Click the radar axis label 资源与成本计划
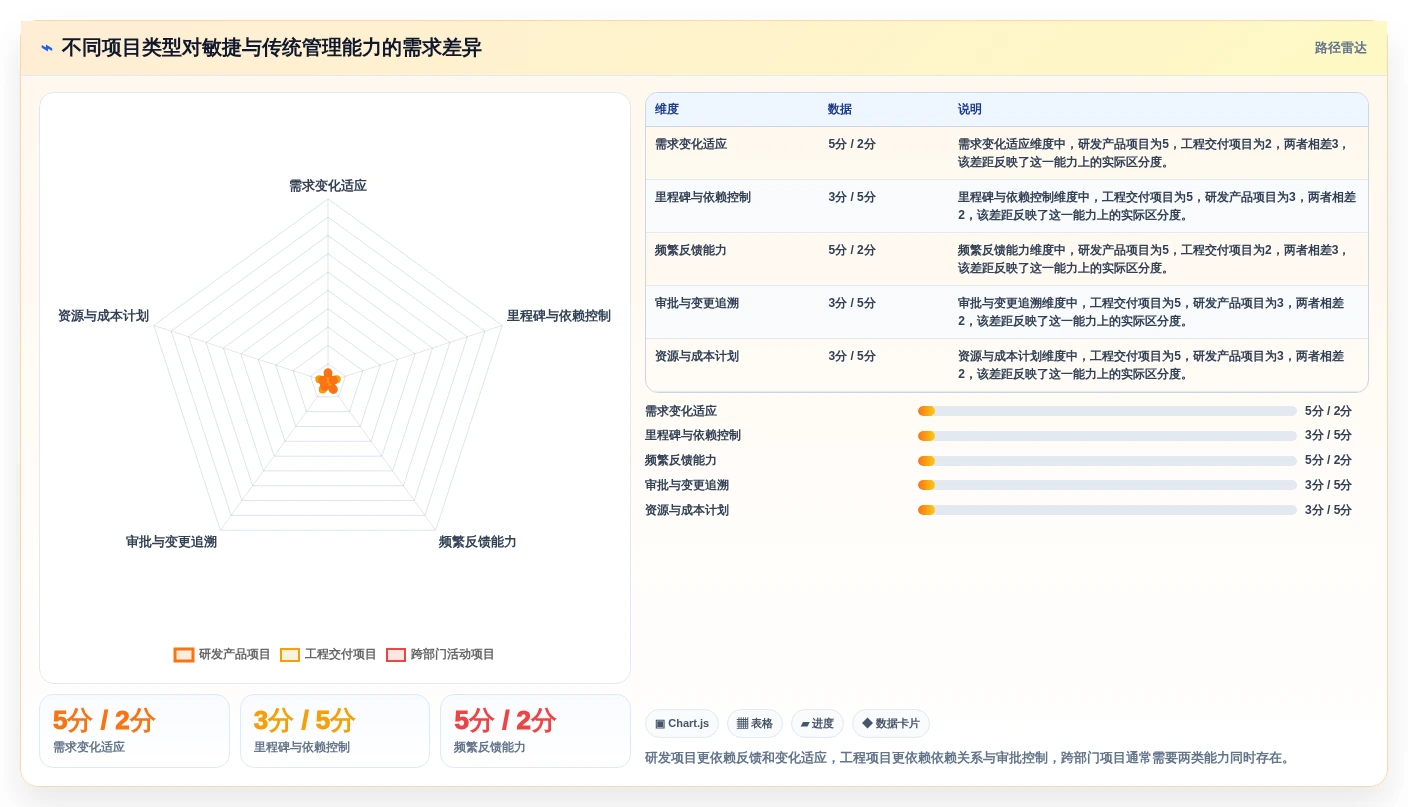The width and height of the screenshot is (1408, 807). tap(103, 316)
